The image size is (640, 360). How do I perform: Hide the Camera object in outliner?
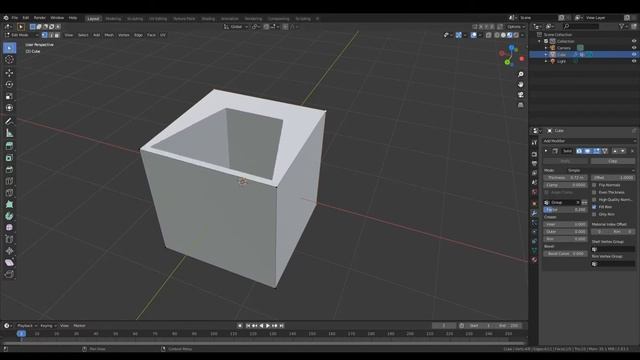pyautogui.click(x=634, y=48)
